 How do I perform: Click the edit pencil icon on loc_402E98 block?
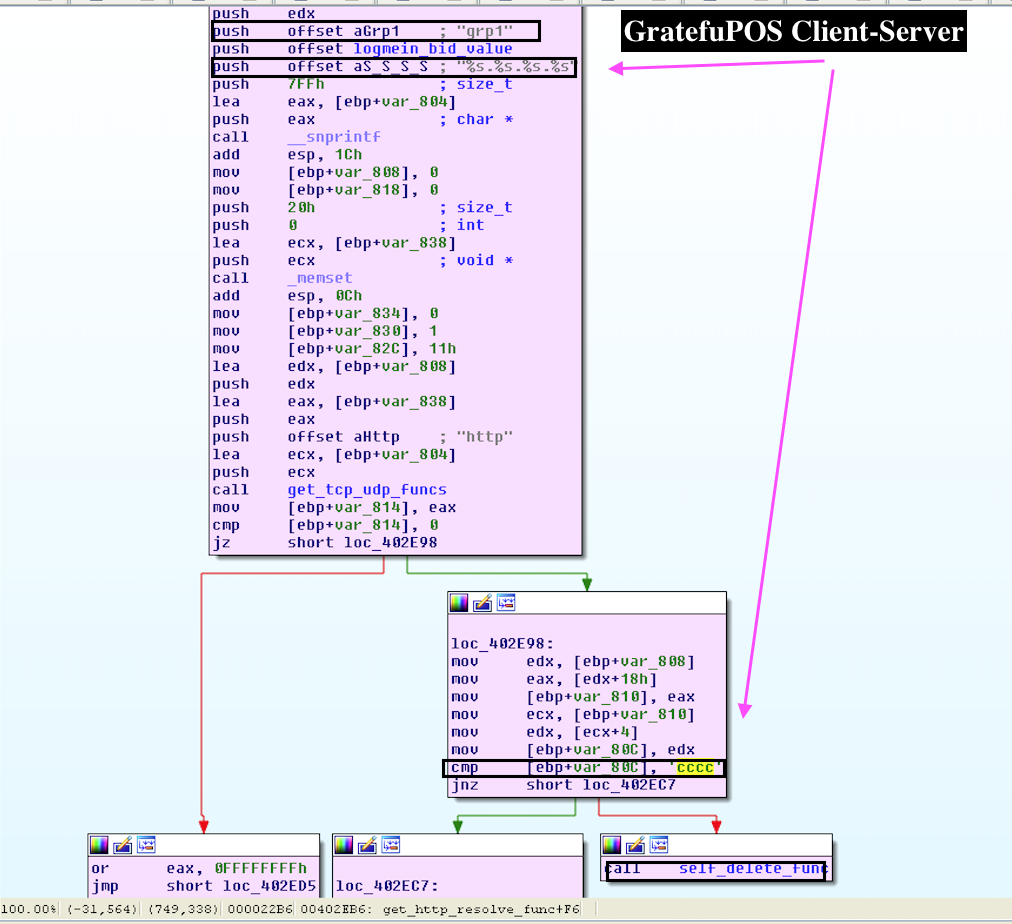(482, 603)
